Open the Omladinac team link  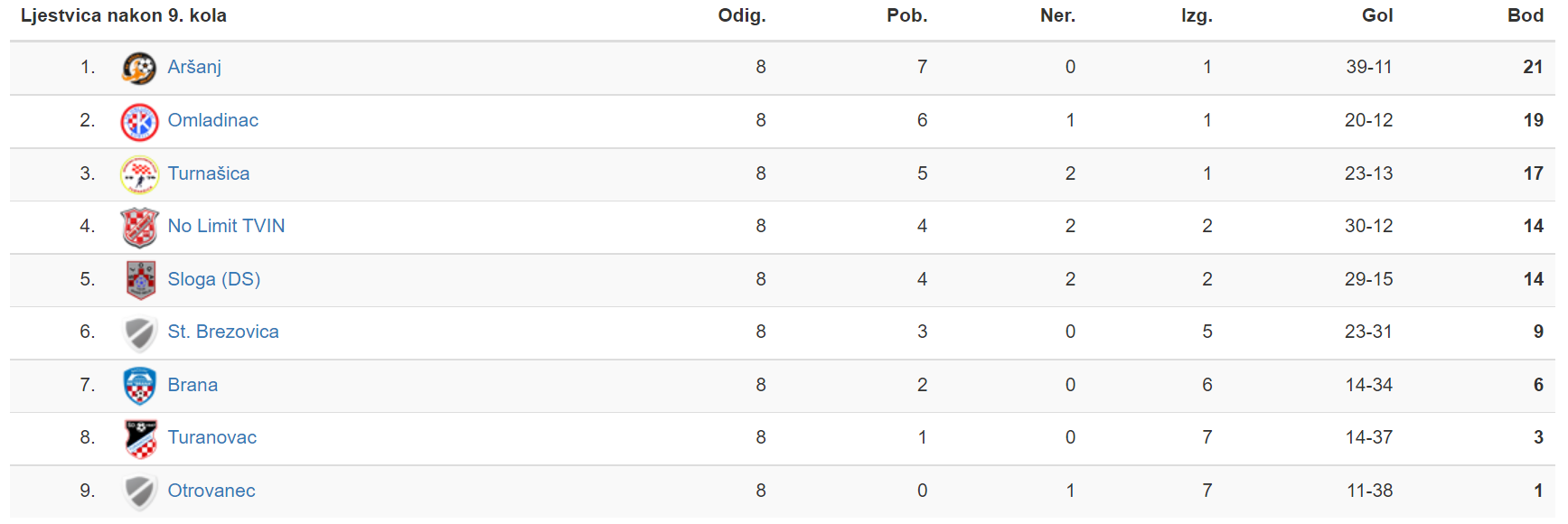(x=213, y=120)
